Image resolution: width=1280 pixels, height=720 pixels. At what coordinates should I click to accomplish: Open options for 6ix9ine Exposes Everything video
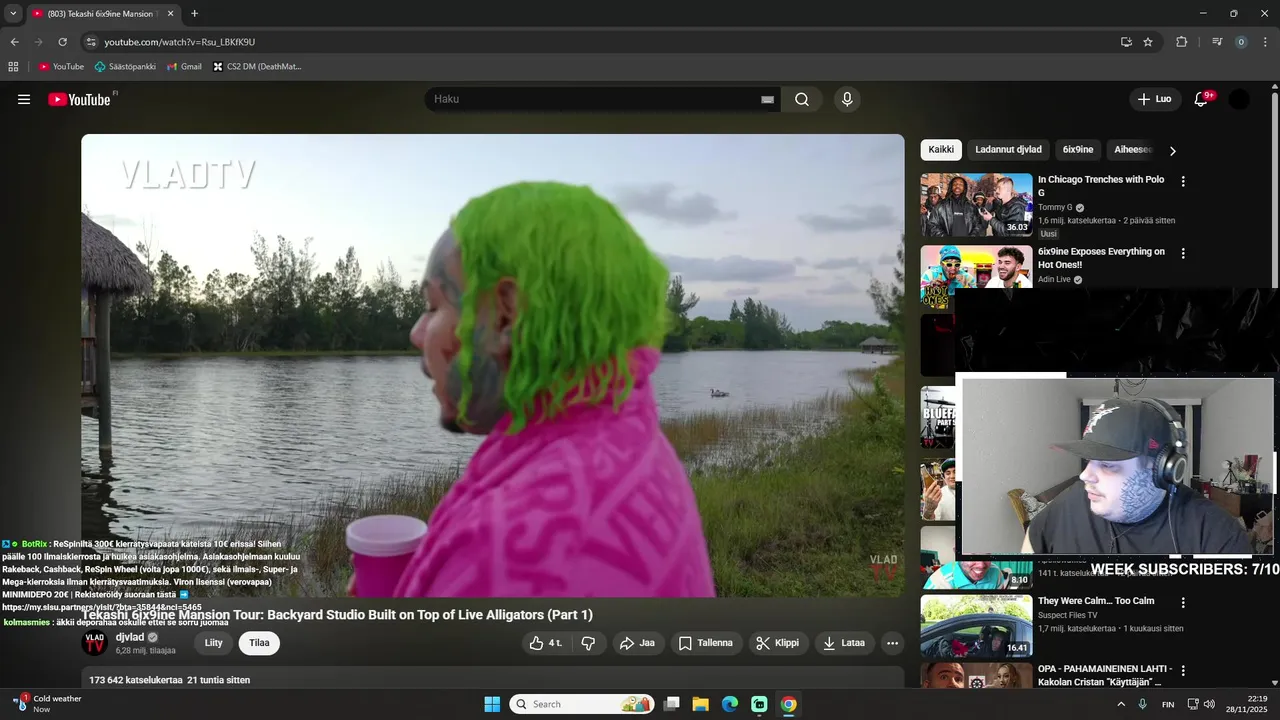click(1183, 254)
